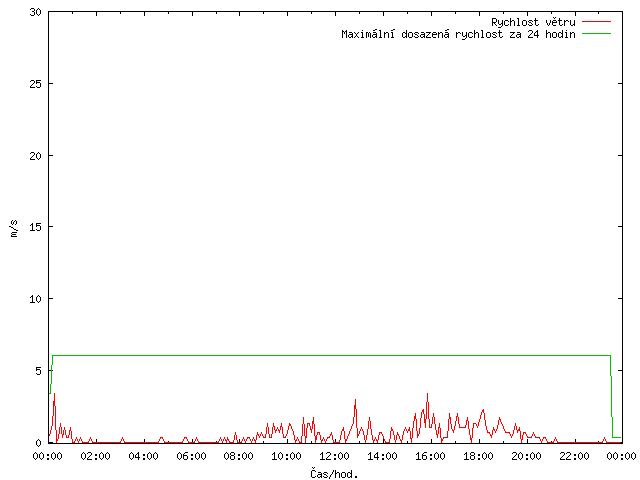This screenshot has width=640, height=480.
Task: Click the x-axis title 'Čas/hod.'
Action: [334, 474]
